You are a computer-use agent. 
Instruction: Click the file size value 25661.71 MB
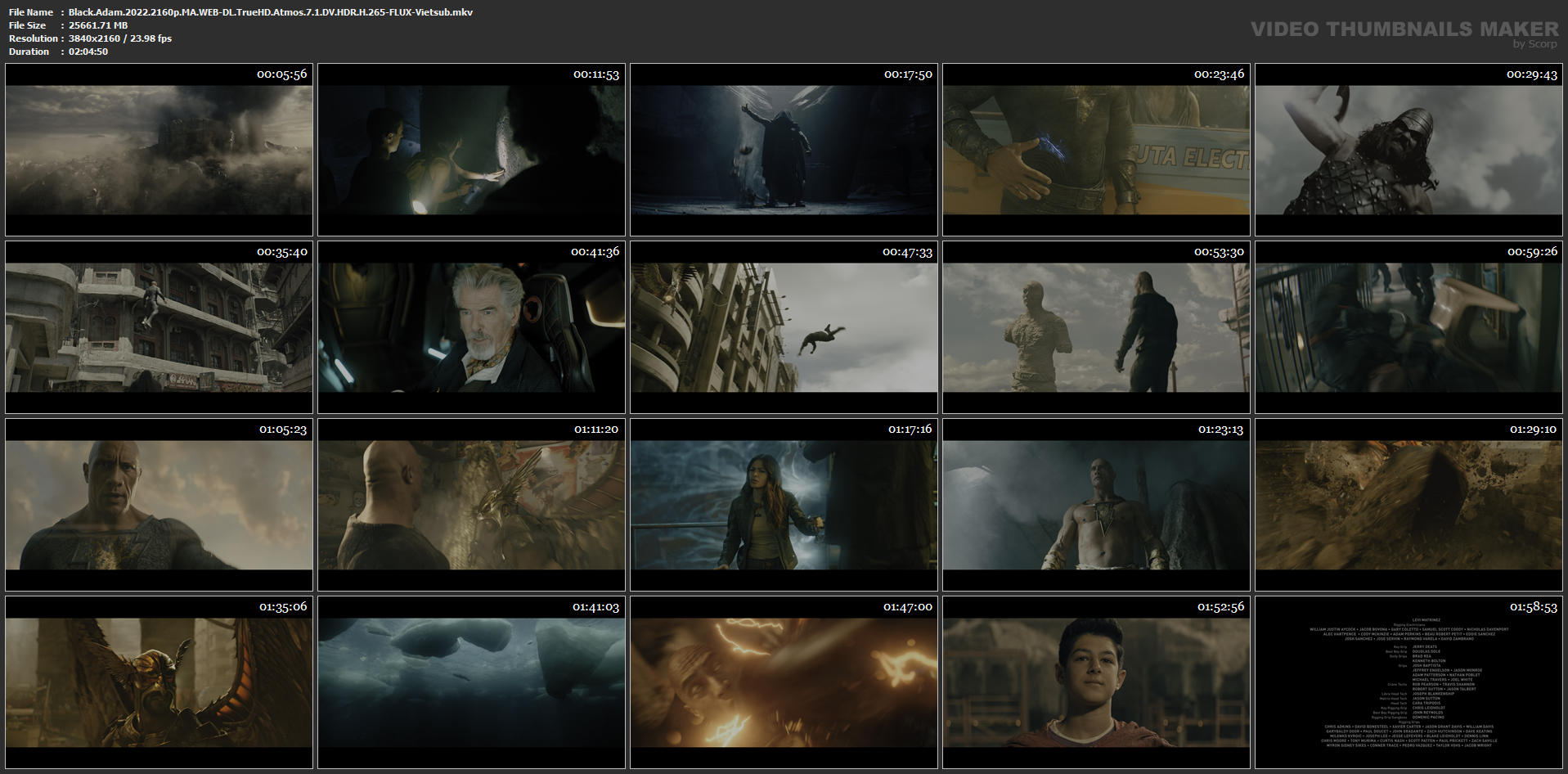point(98,25)
